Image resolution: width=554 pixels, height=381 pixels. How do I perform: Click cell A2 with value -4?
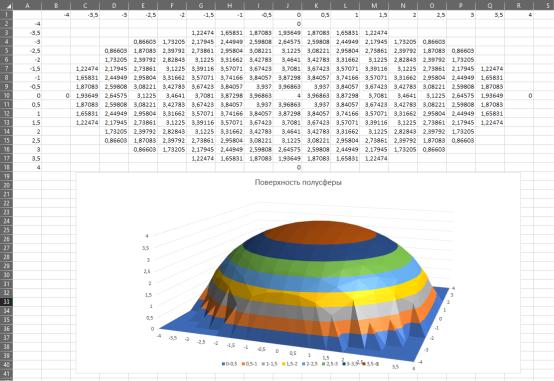tap(27, 24)
